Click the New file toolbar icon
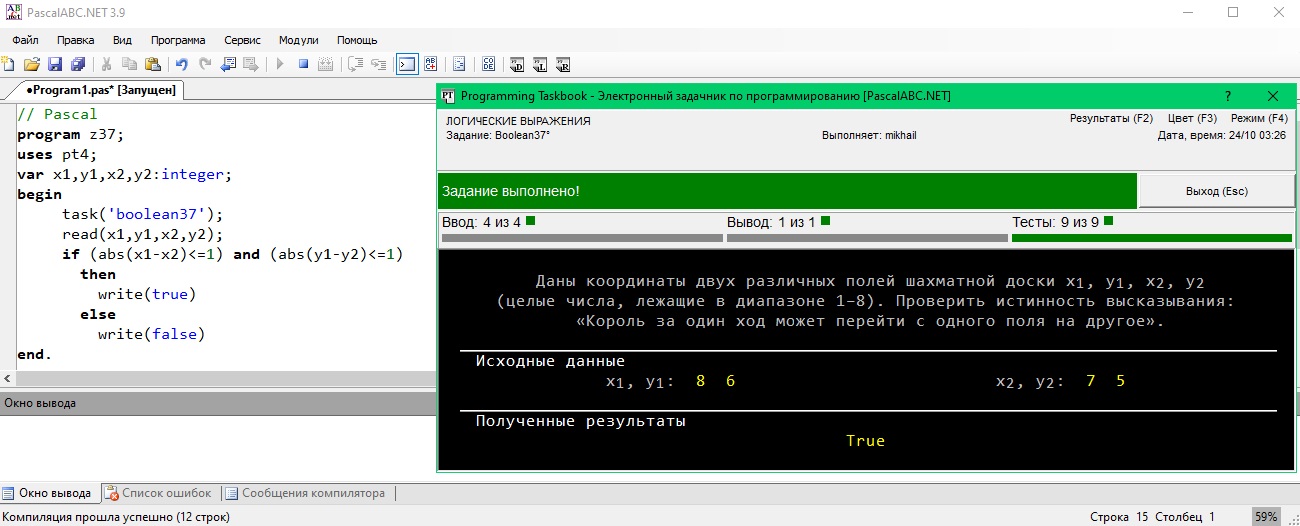Screen dimensions: 1300x526 [9, 64]
